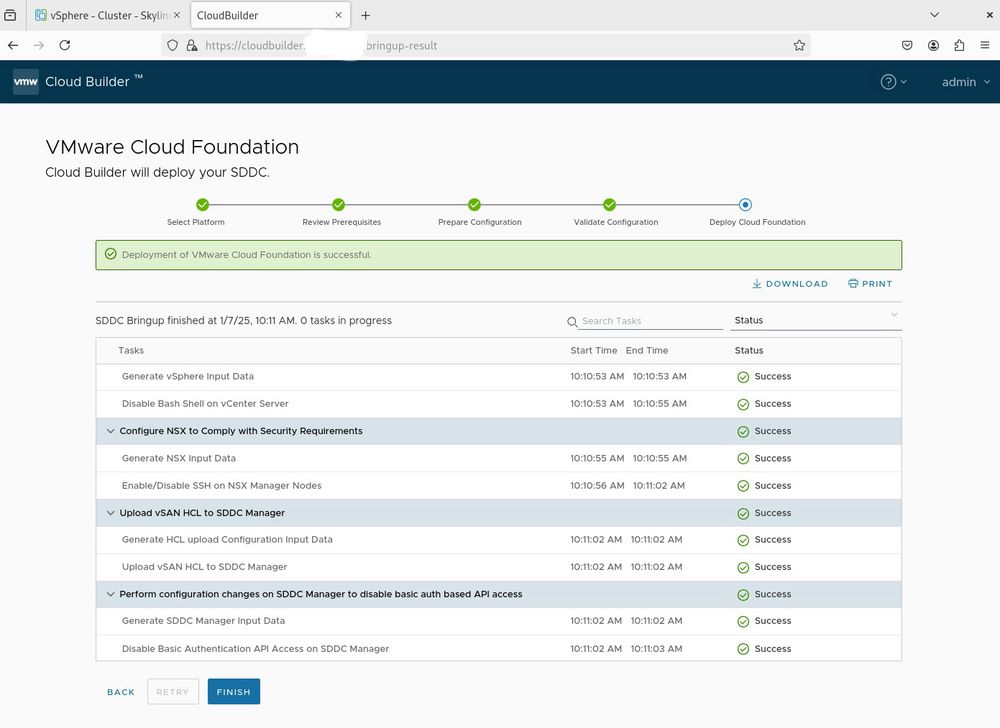Click success icon for Generate NSX Input Data
The image size is (1000, 728).
point(743,458)
